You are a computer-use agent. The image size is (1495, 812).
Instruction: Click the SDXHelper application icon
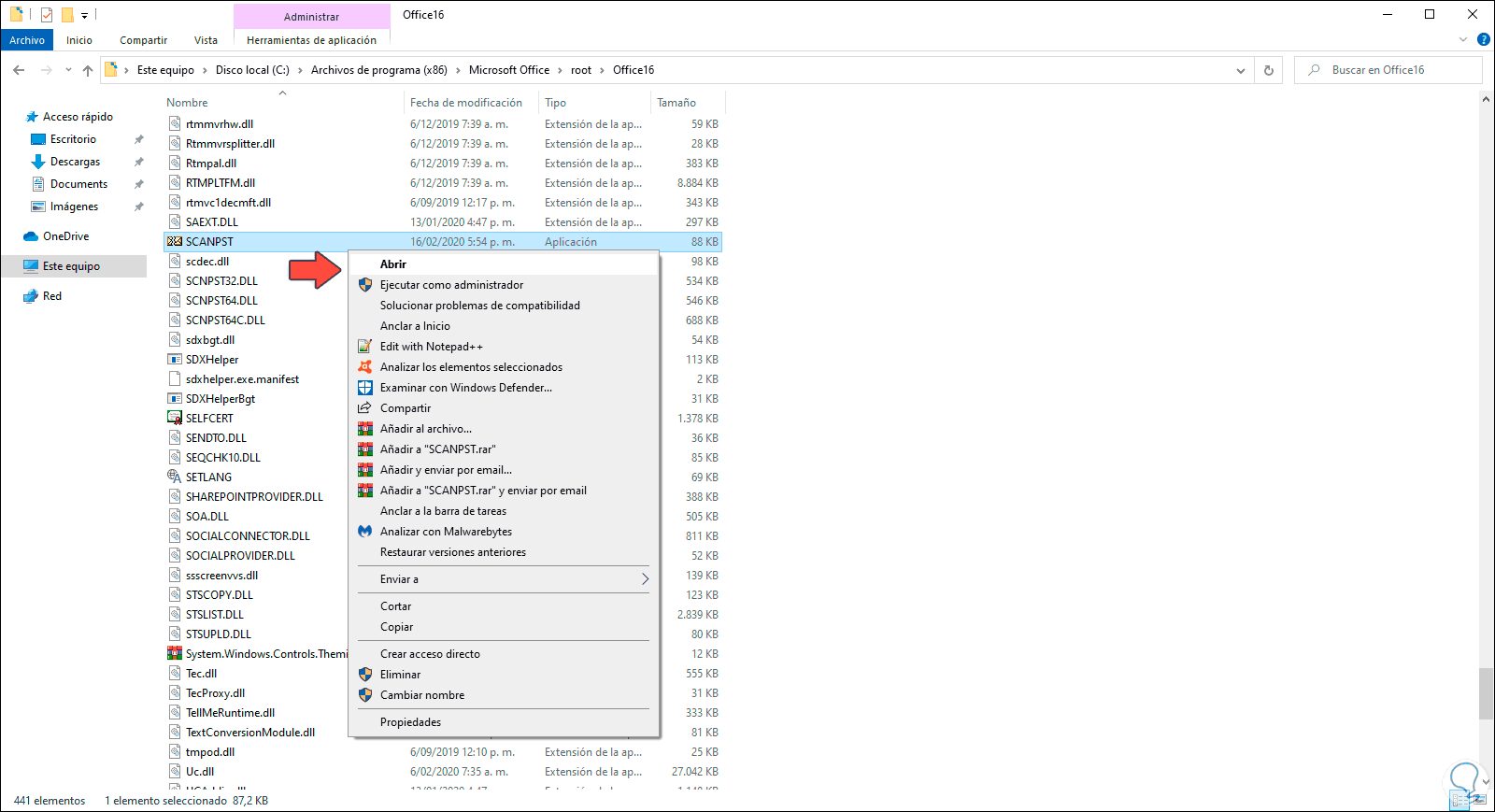coord(175,360)
